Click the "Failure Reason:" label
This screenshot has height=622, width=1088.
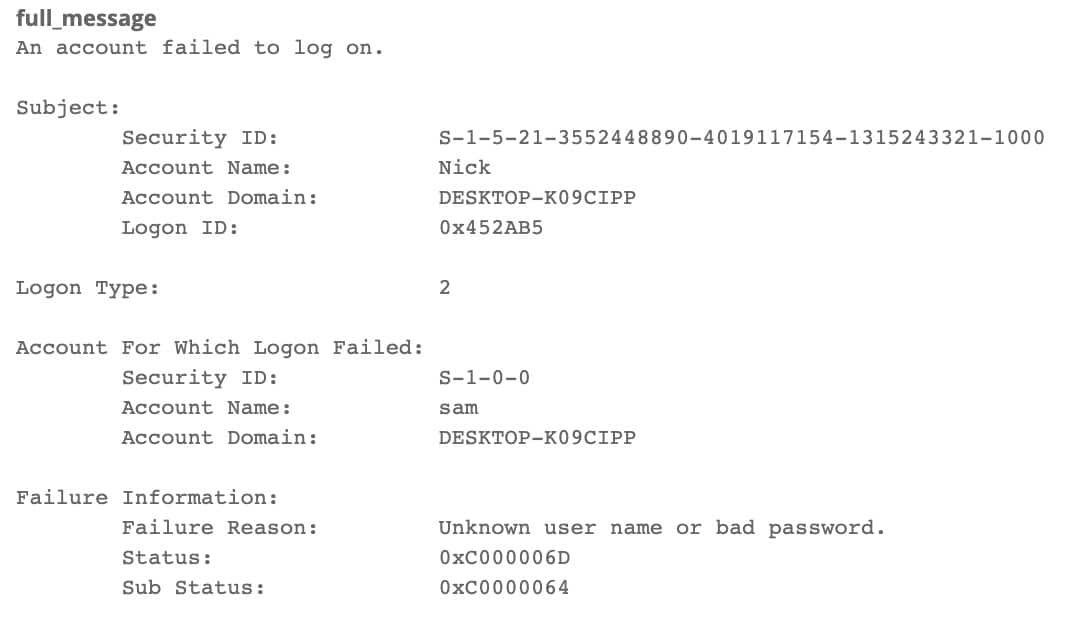click(x=220, y=528)
